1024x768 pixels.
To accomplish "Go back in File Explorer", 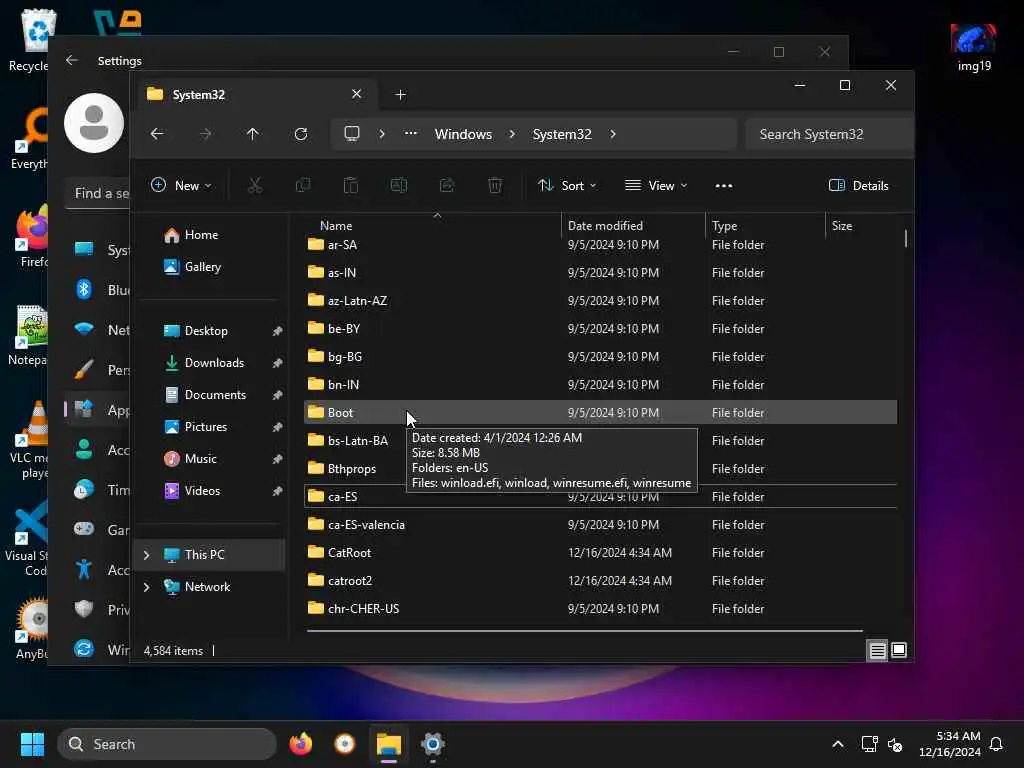I will click(157, 134).
